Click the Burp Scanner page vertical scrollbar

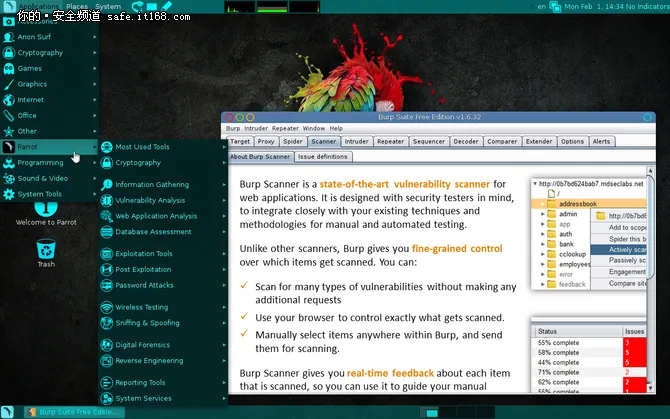[x=650, y=279]
